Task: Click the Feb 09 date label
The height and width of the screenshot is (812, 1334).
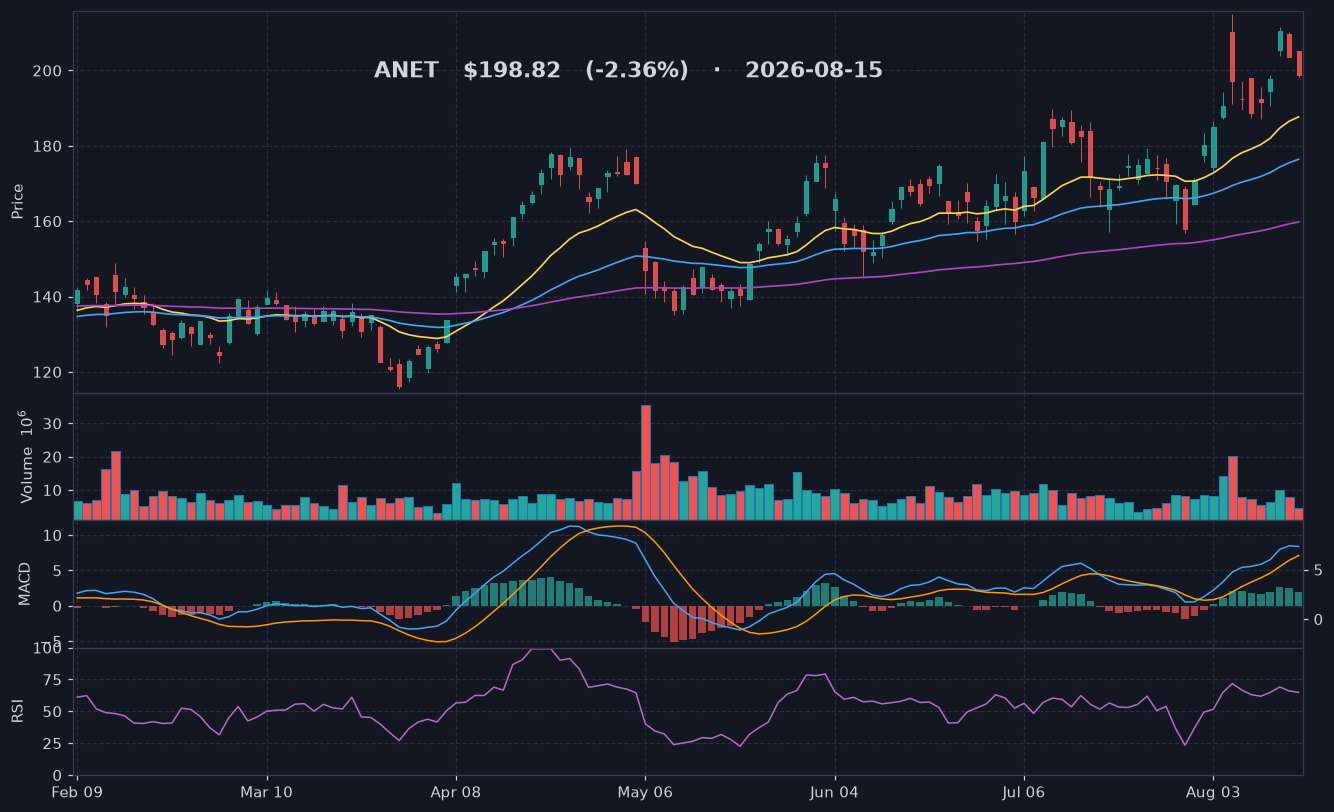Action: (x=78, y=793)
